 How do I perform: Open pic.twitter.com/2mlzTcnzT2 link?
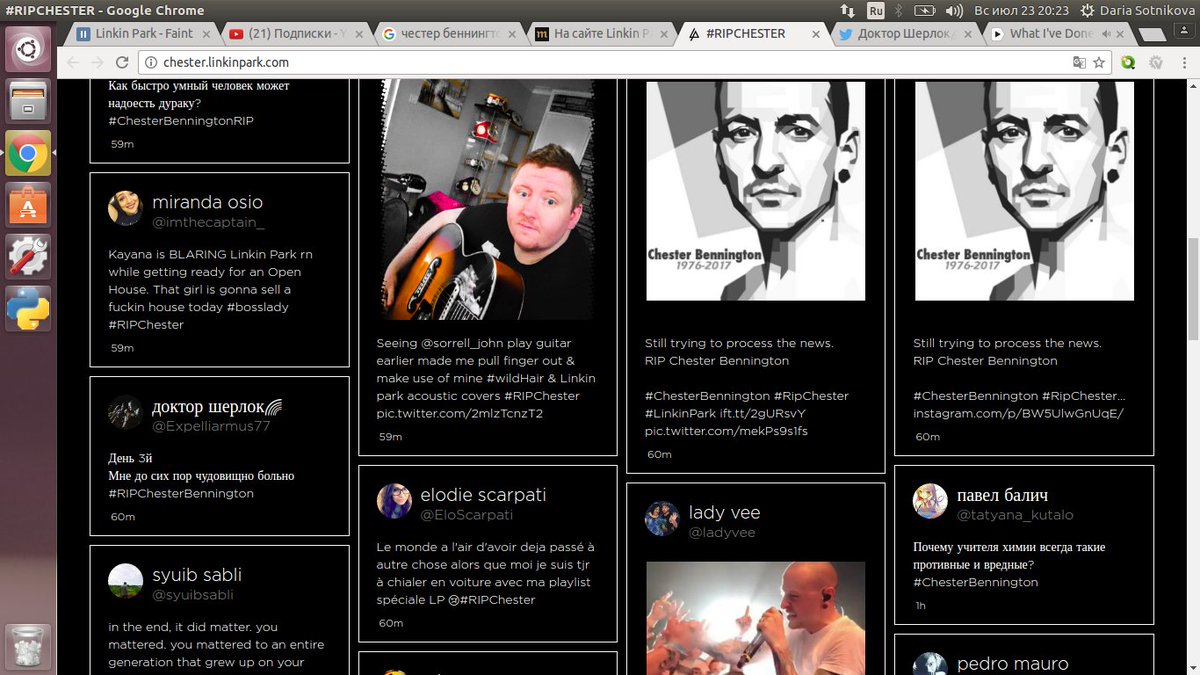460,413
